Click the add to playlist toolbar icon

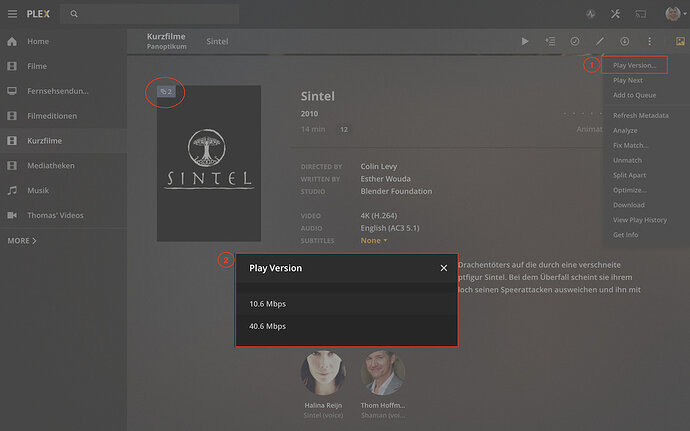550,41
